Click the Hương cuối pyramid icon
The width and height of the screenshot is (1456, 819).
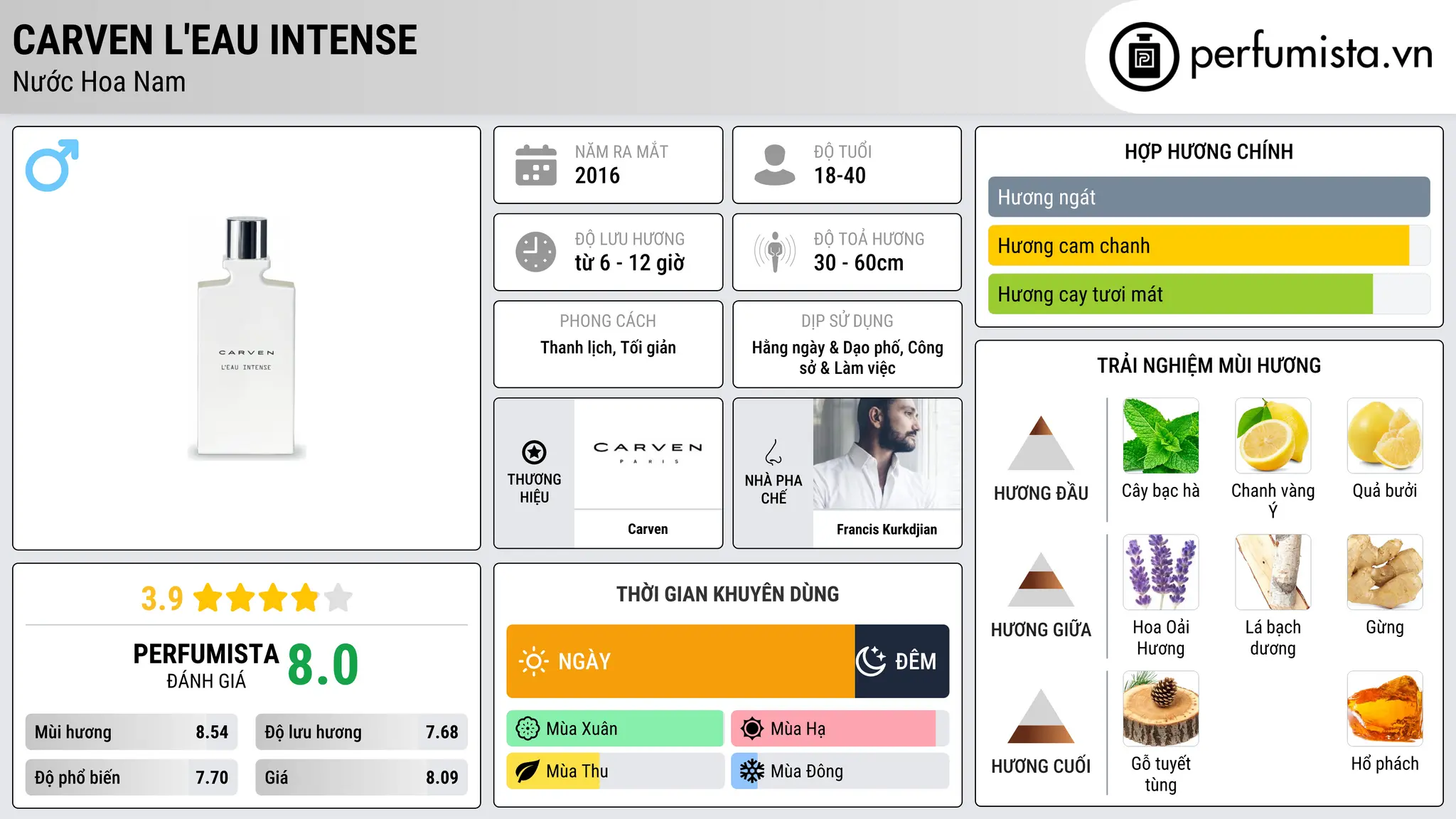click(x=1042, y=716)
